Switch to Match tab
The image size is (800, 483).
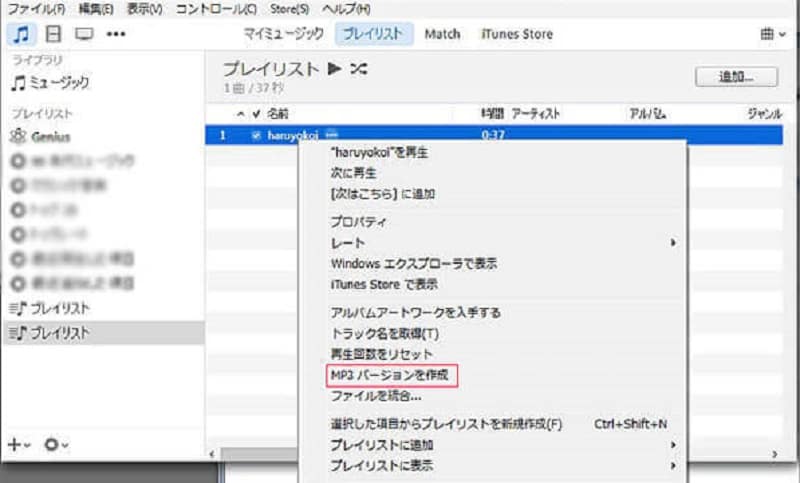[x=442, y=34]
